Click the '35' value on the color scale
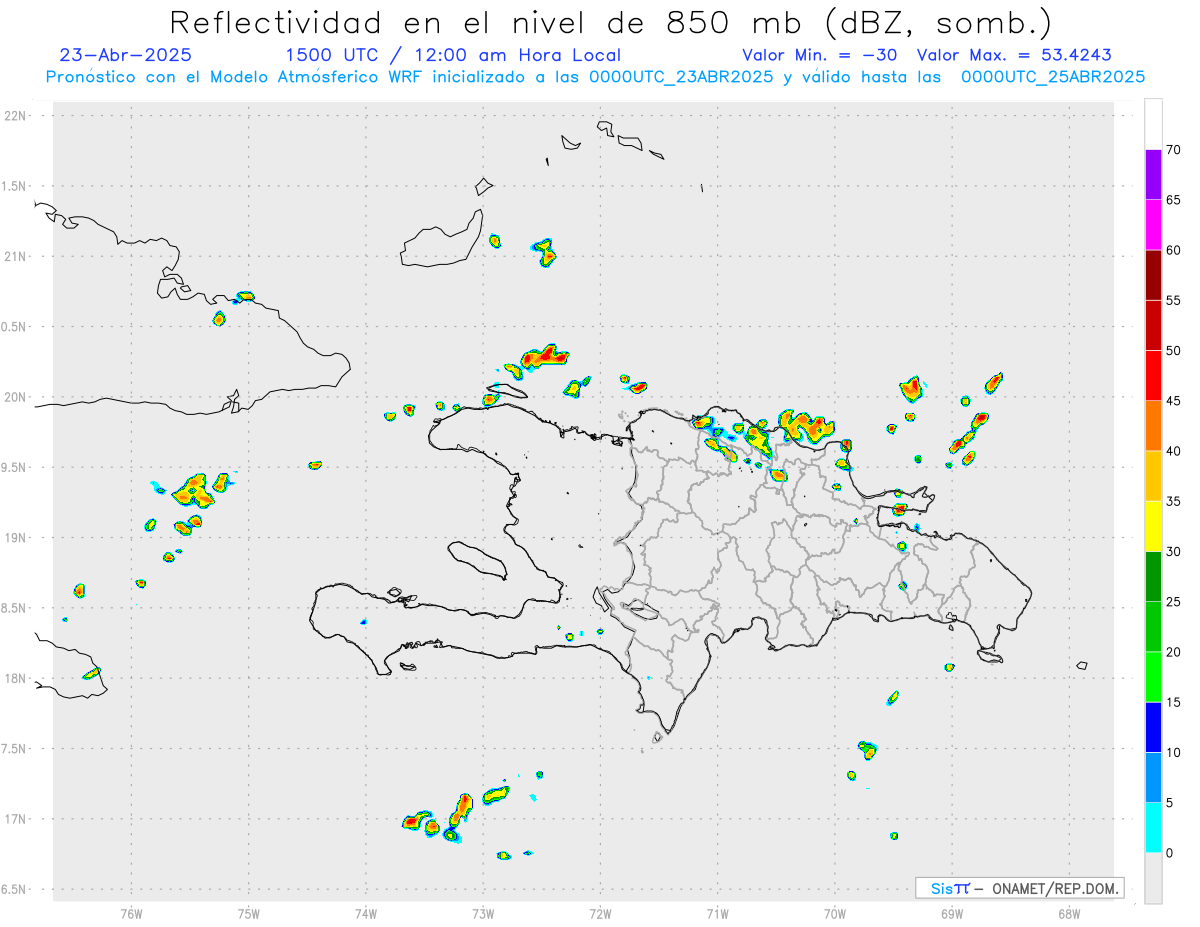The image size is (1200, 927). pyautogui.click(x=1173, y=501)
